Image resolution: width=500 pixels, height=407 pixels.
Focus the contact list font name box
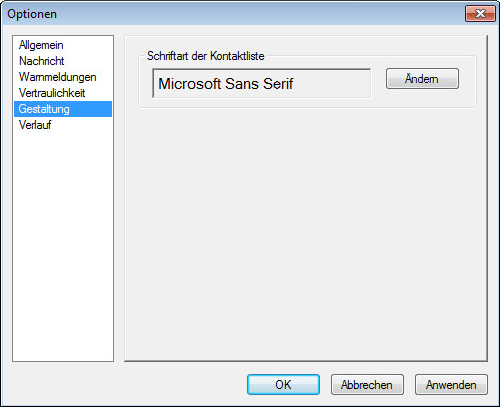(262, 83)
